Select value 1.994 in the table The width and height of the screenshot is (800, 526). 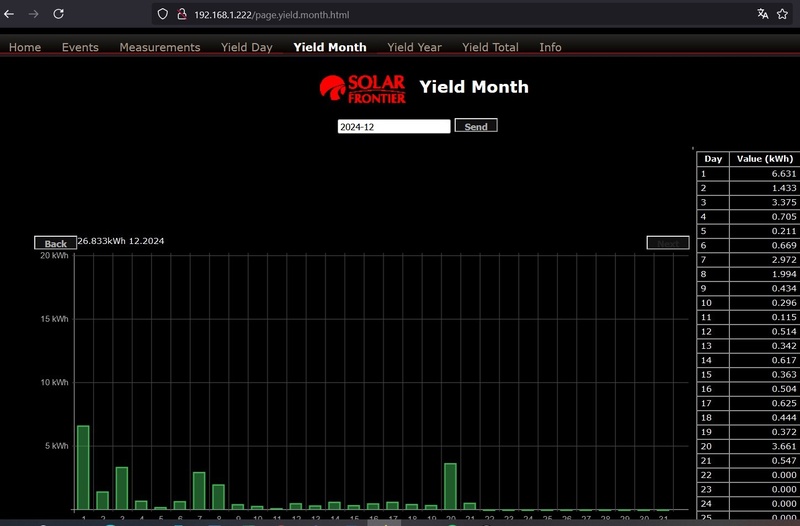(x=784, y=274)
